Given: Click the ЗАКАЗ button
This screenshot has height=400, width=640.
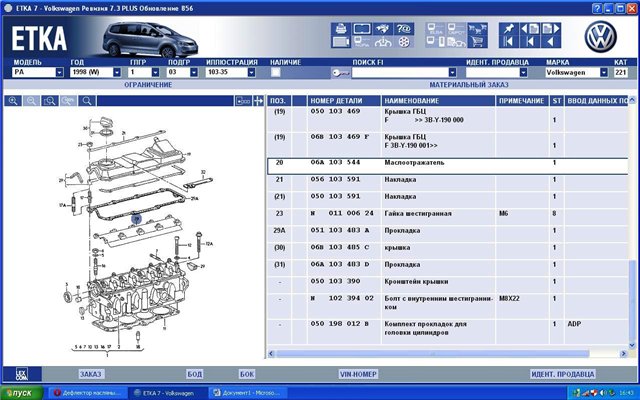Looking at the screenshot, I should 91,374.
